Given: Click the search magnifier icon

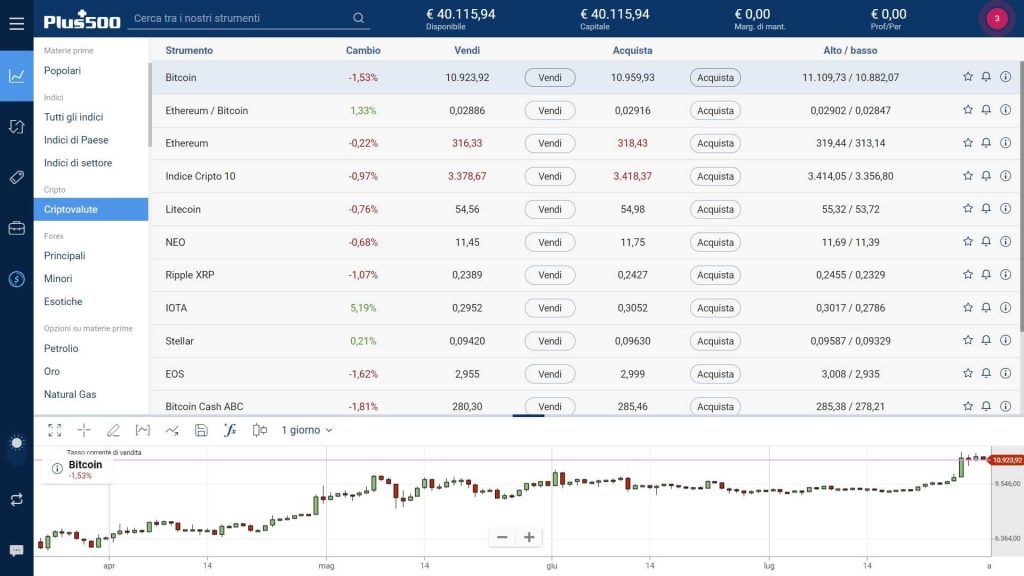Looking at the screenshot, I should click(359, 18).
